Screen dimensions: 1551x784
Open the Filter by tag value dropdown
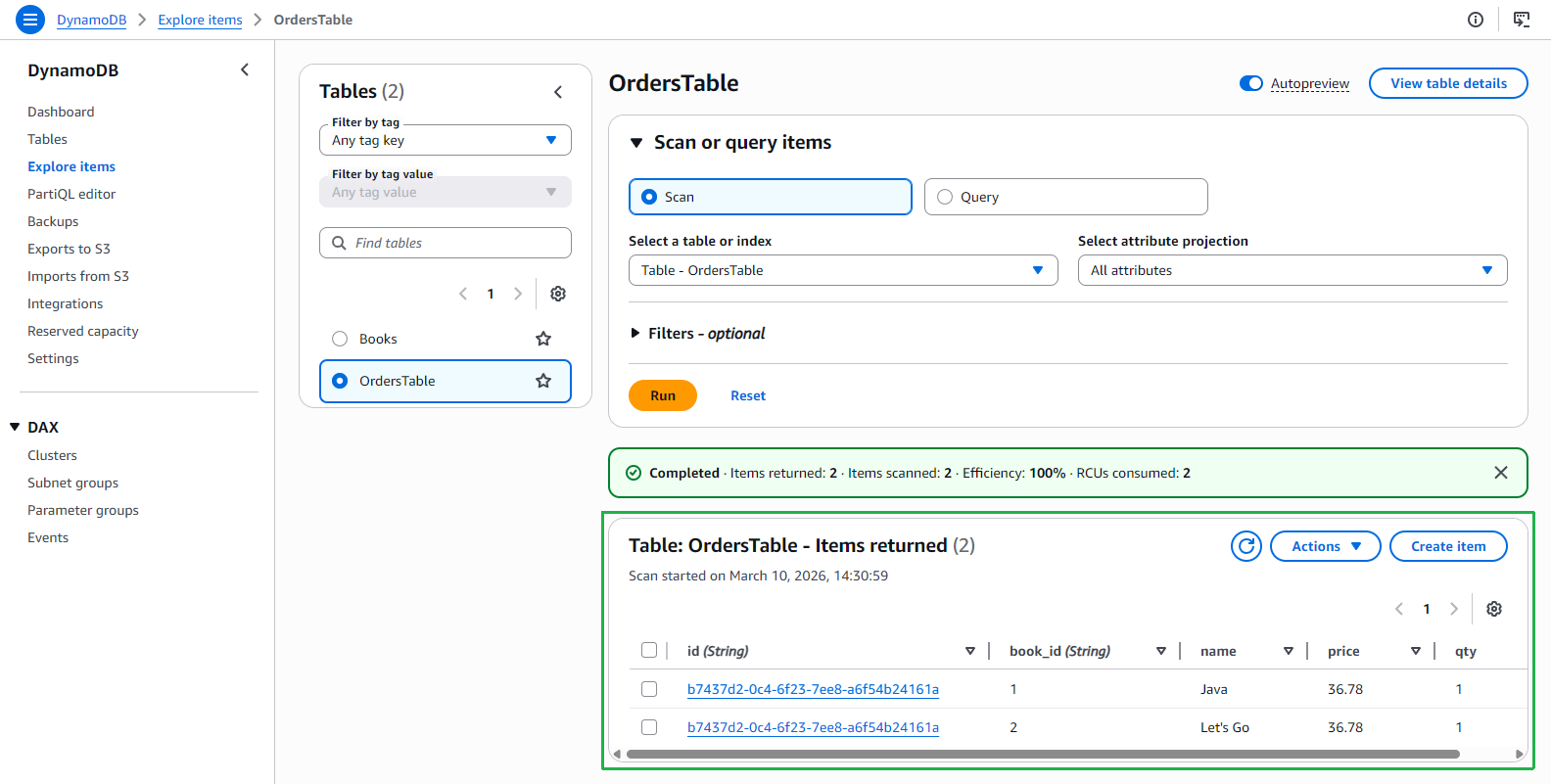446,192
